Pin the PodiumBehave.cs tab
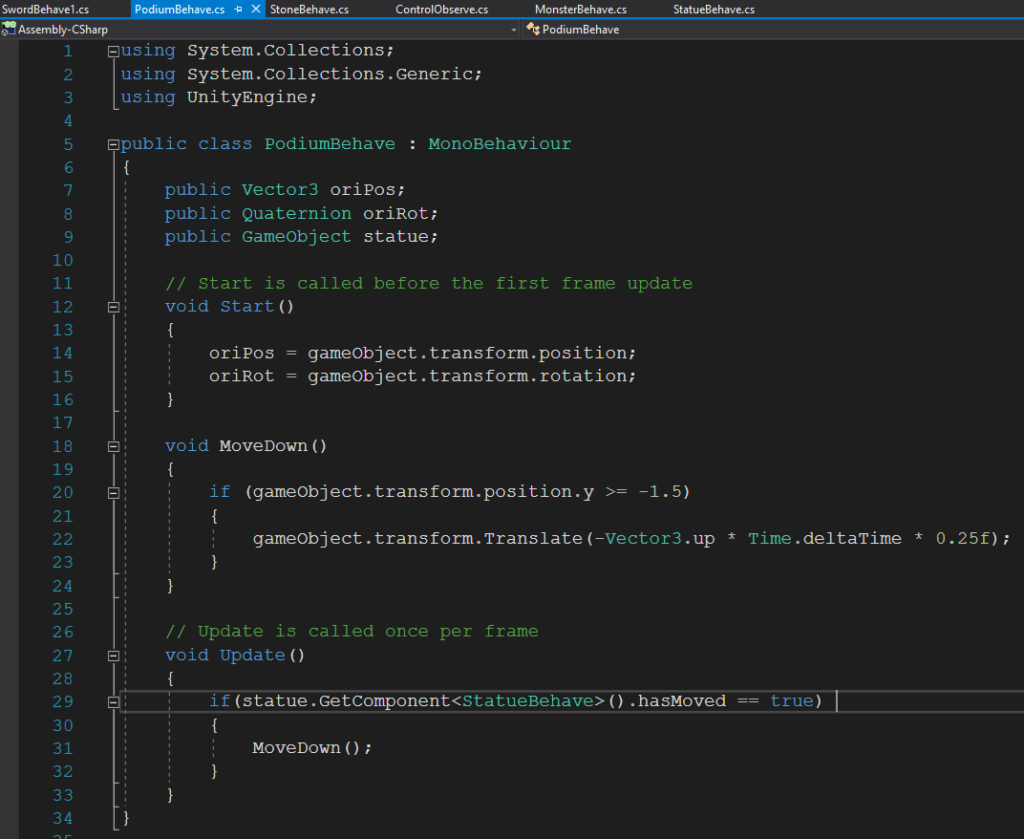This screenshot has width=1024, height=839. (x=238, y=9)
